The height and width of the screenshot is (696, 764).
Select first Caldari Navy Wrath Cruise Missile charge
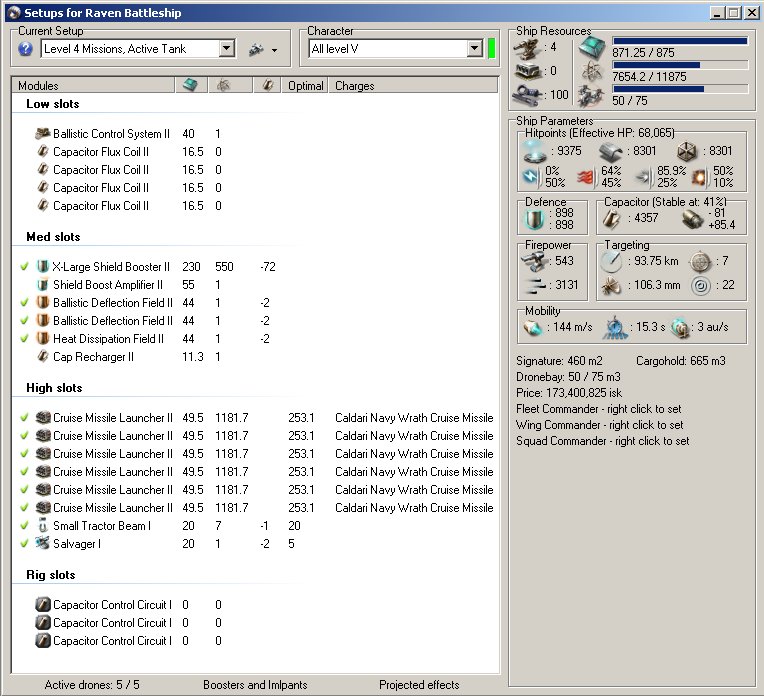pyautogui.click(x=414, y=418)
